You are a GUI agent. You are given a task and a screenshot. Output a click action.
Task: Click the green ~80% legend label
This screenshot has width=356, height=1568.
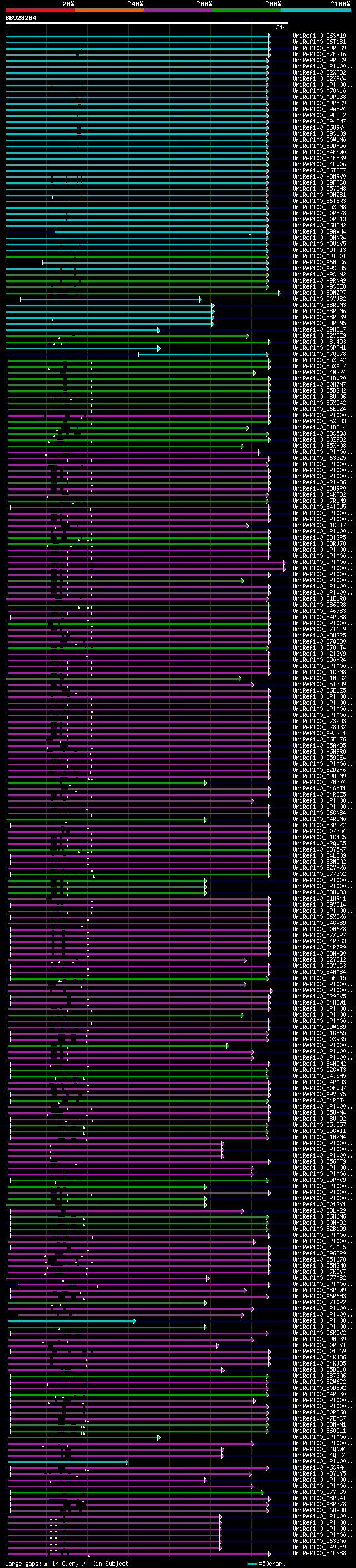click(273, 4)
